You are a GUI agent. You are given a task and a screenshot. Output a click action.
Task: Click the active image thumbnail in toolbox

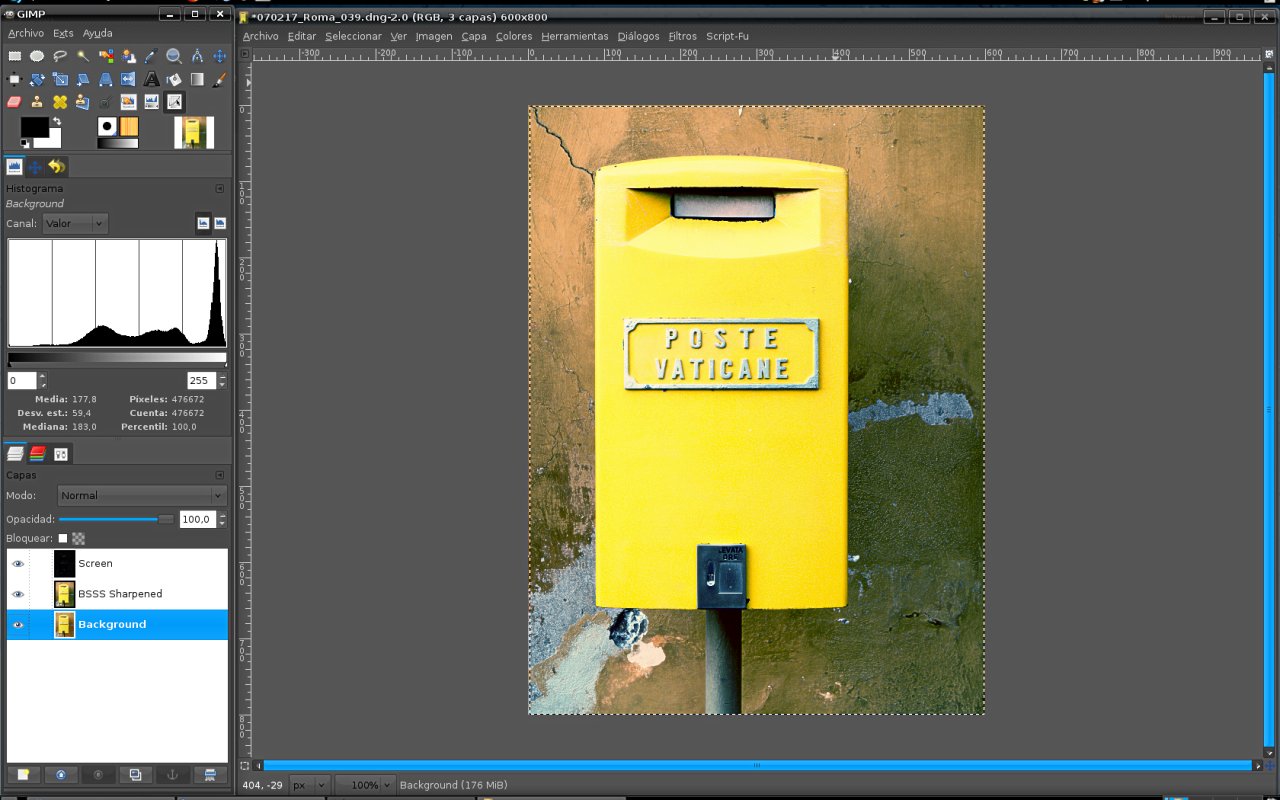click(x=194, y=132)
